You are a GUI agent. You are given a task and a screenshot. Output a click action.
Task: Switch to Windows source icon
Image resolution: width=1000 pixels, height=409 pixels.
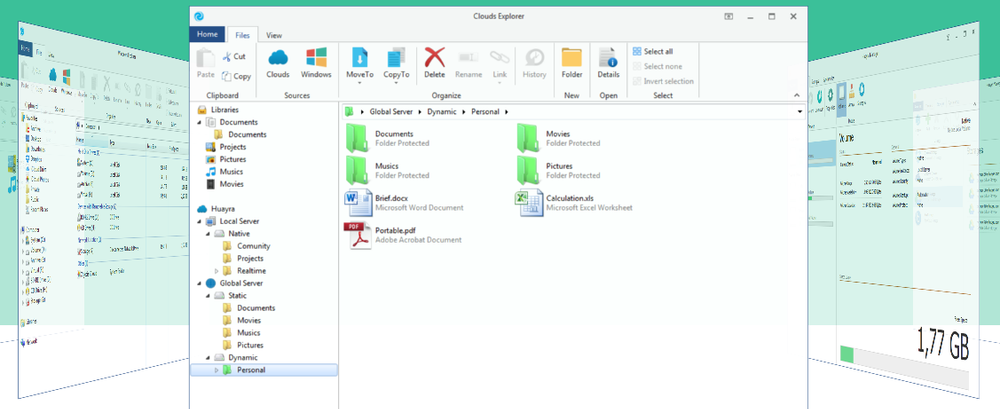tap(316, 57)
